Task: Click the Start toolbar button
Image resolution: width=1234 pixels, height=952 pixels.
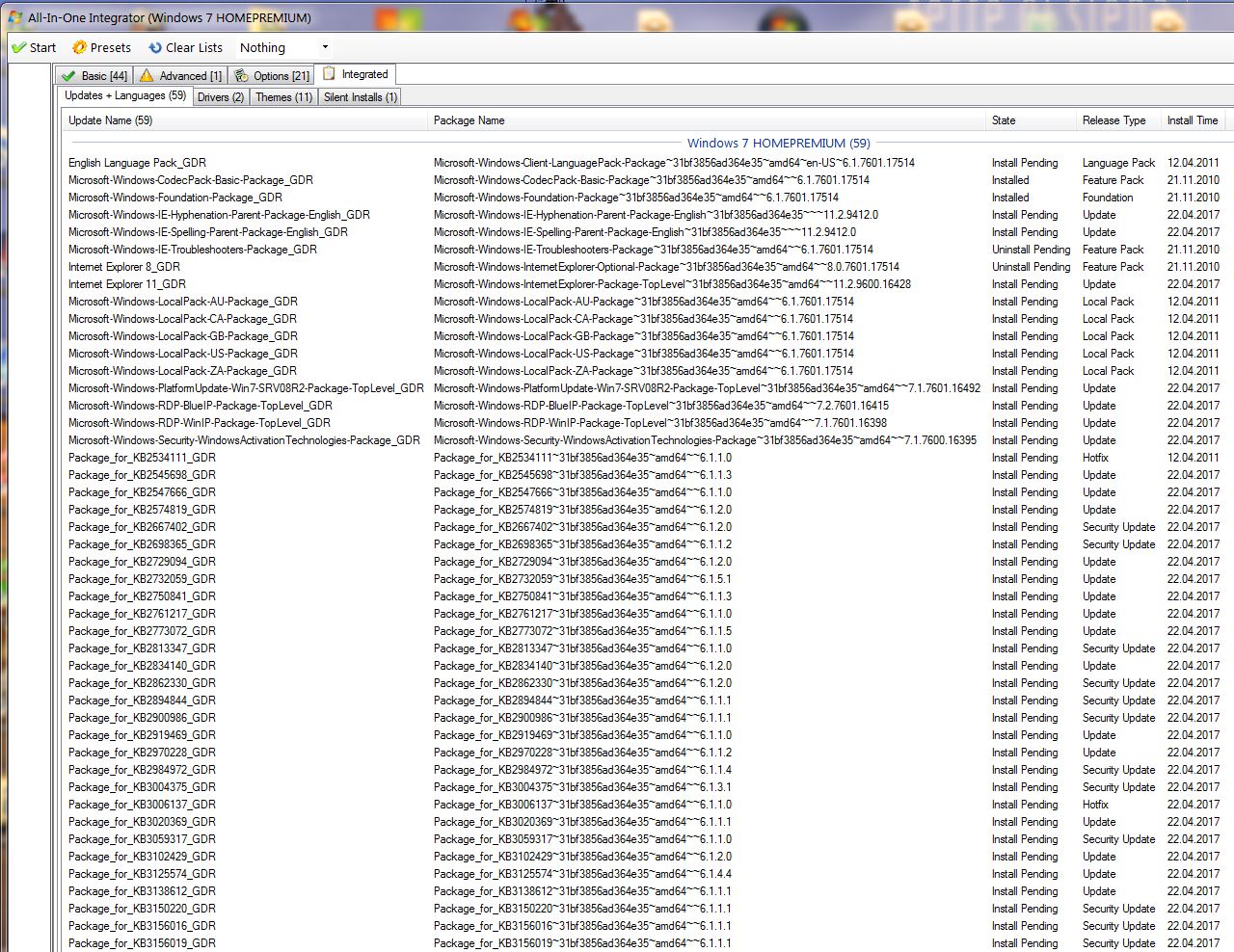Action: point(34,47)
